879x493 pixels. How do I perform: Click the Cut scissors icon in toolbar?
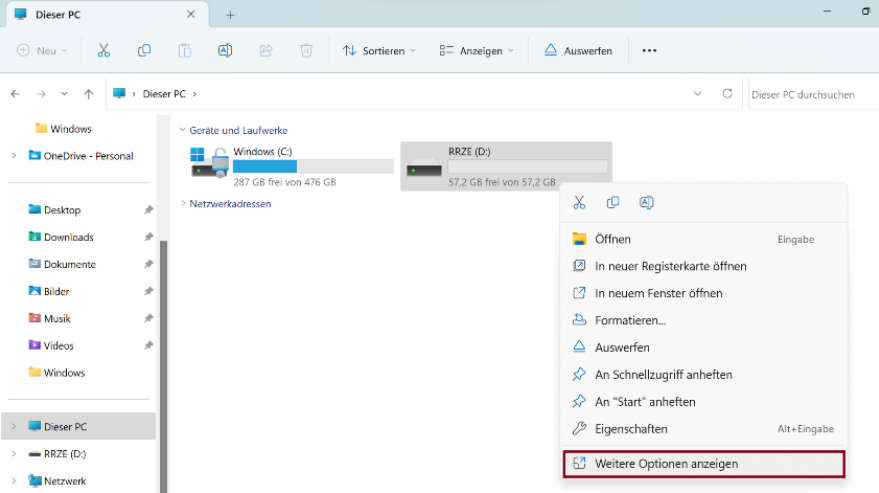point(103,50)
